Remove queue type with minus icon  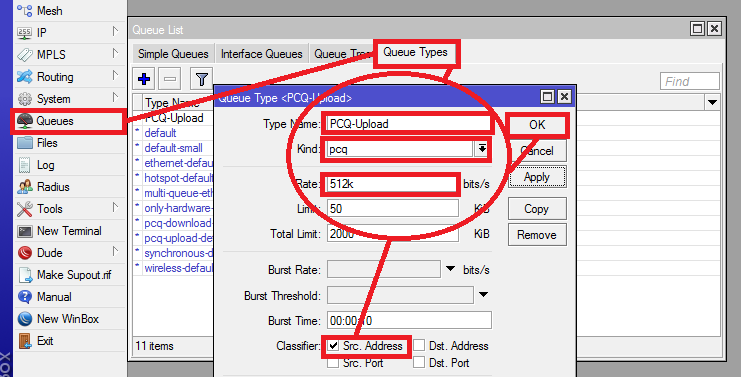tap(170, 79)
